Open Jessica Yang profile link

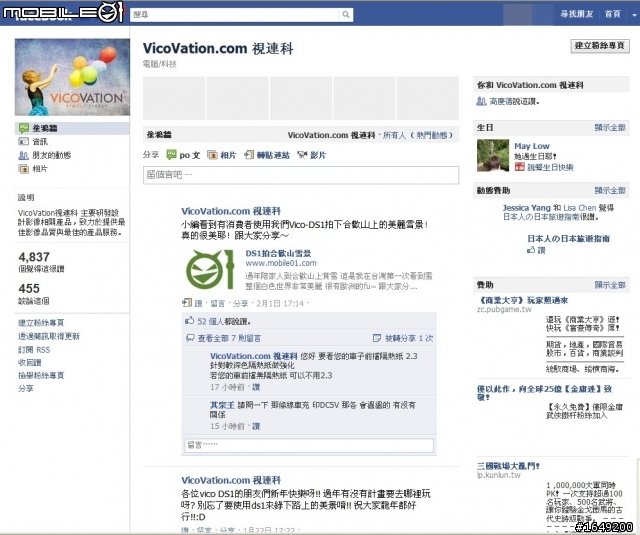pos(527,208)
